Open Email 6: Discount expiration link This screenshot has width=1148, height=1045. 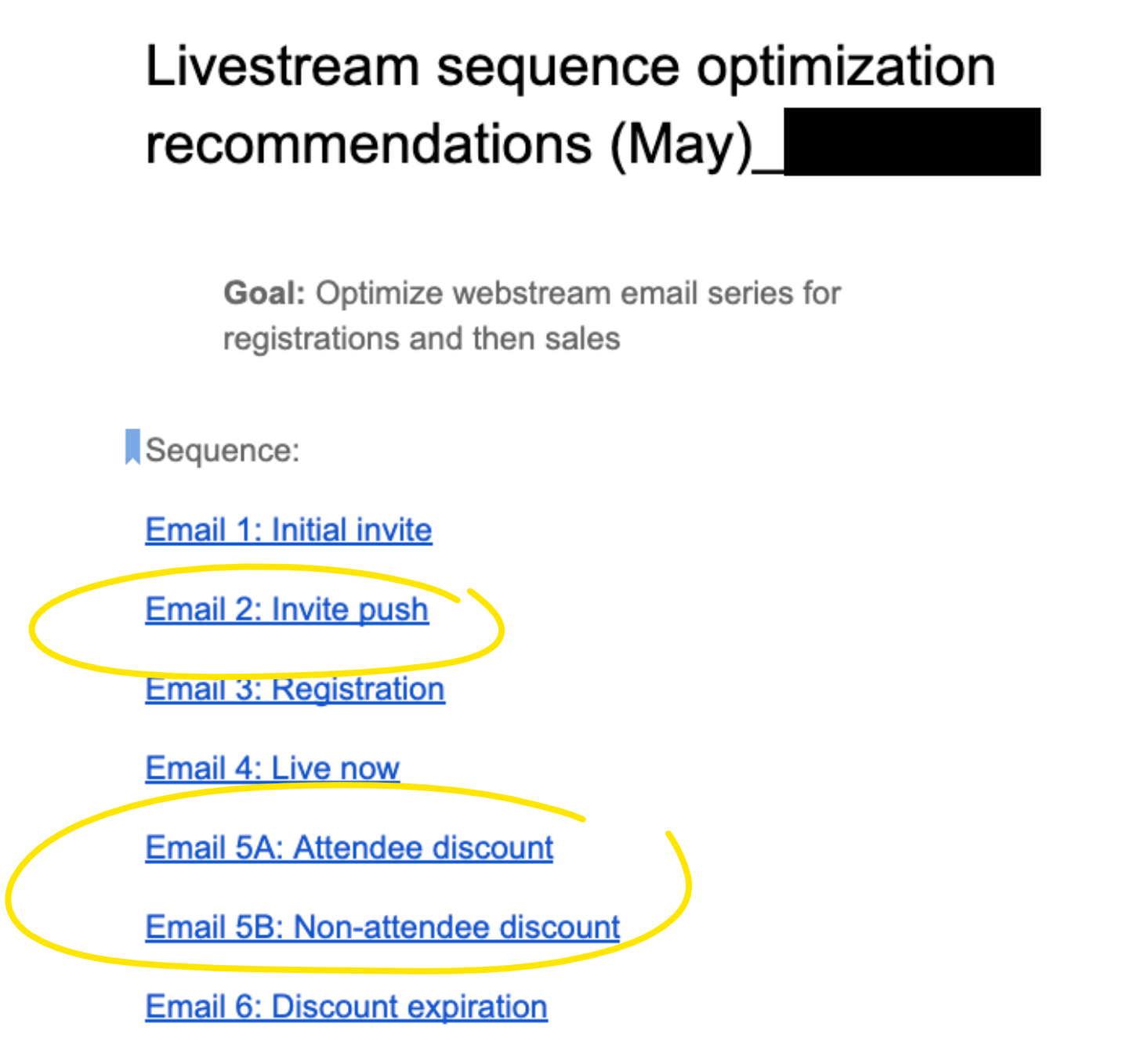click(346, 1007)
